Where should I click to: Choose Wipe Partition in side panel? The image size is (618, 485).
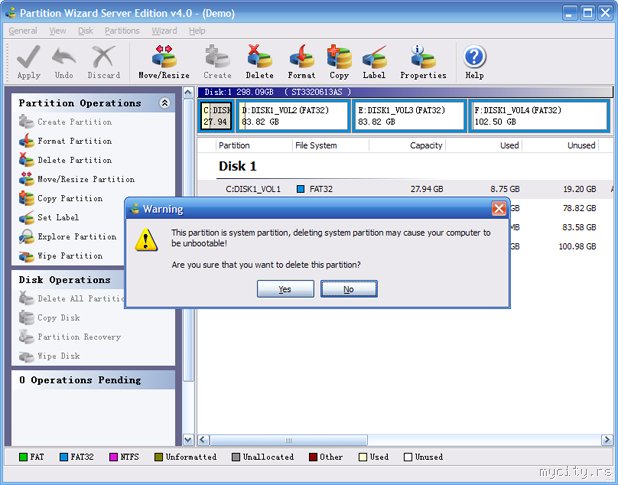pyautogui.click(x=61, y=256)
